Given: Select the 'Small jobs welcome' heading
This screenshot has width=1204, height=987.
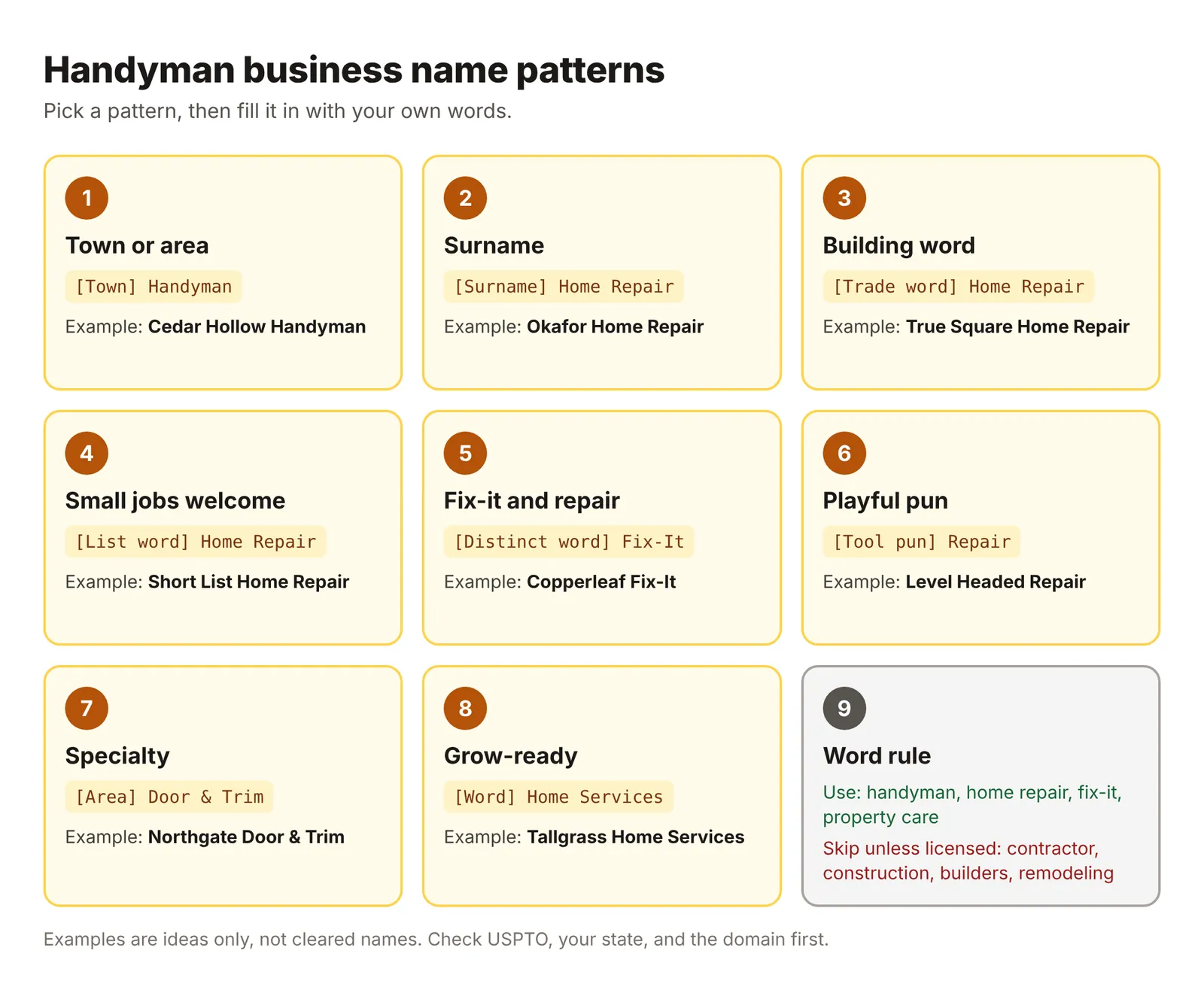Looking at the screenshot, I should [175, 500].
